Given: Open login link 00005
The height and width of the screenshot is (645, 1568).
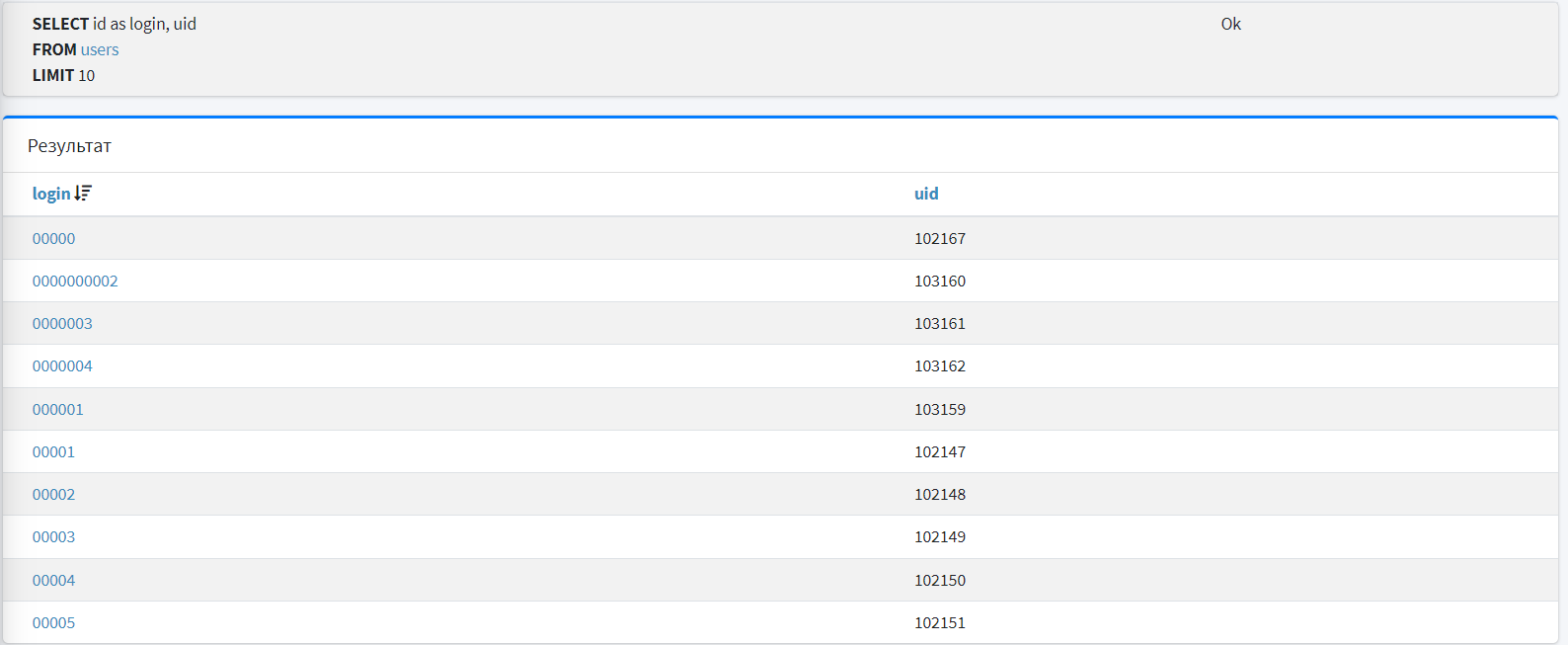Looking at the screenshot, I should coord(53,622).
